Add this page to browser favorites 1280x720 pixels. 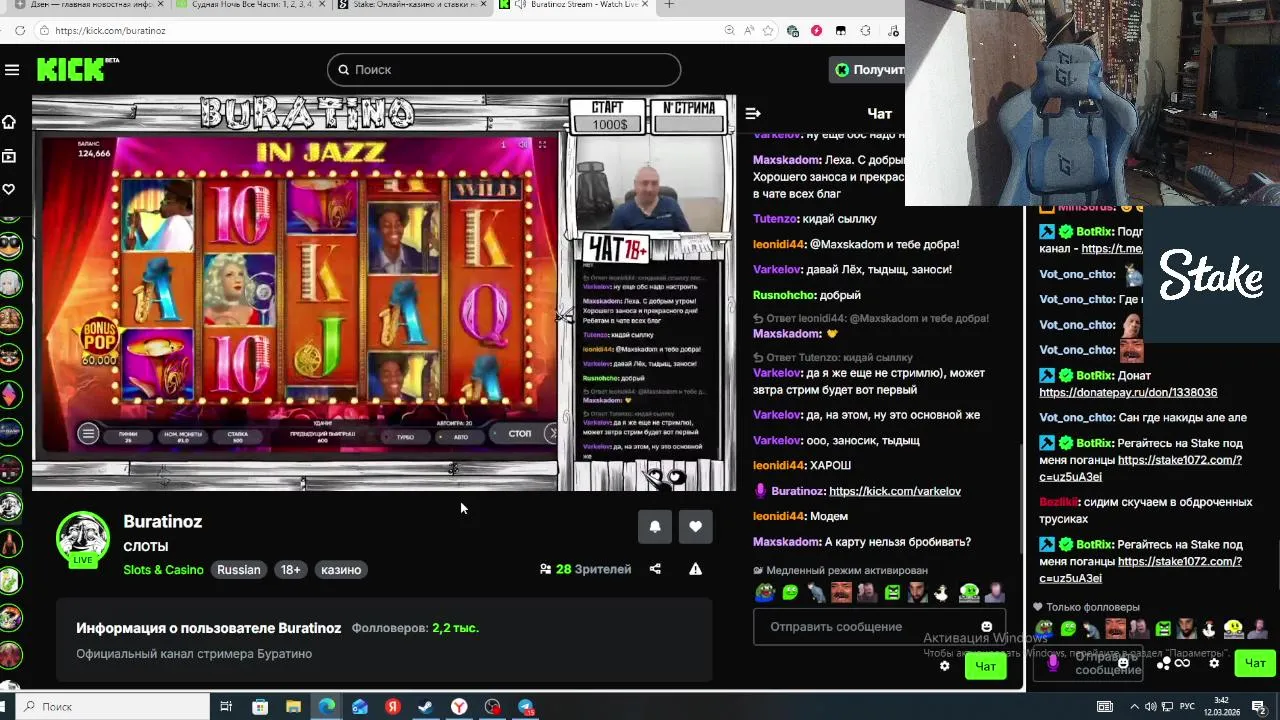pos(769,31)
